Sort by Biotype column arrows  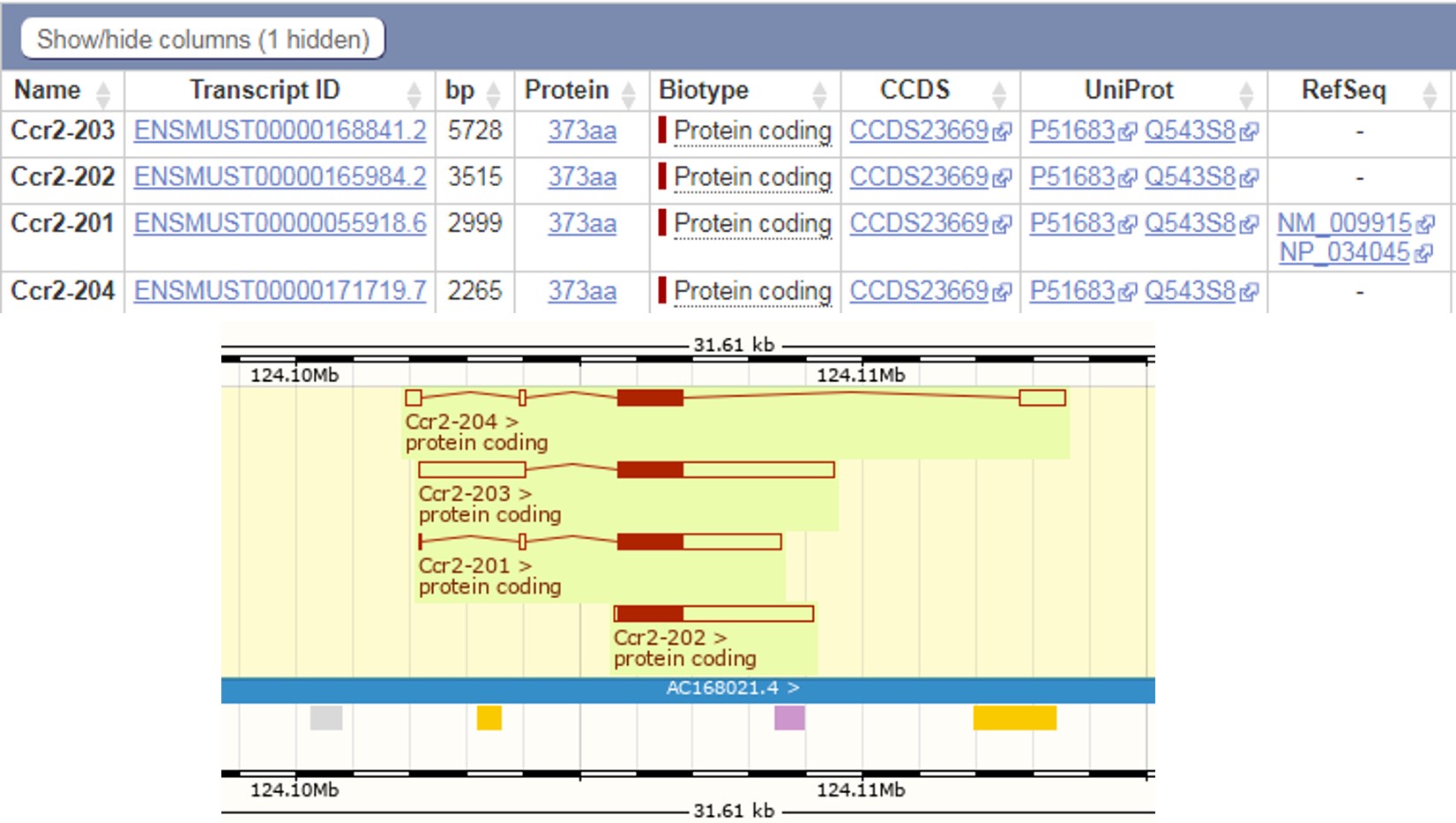pyautogui.click(x=819, y=93)
